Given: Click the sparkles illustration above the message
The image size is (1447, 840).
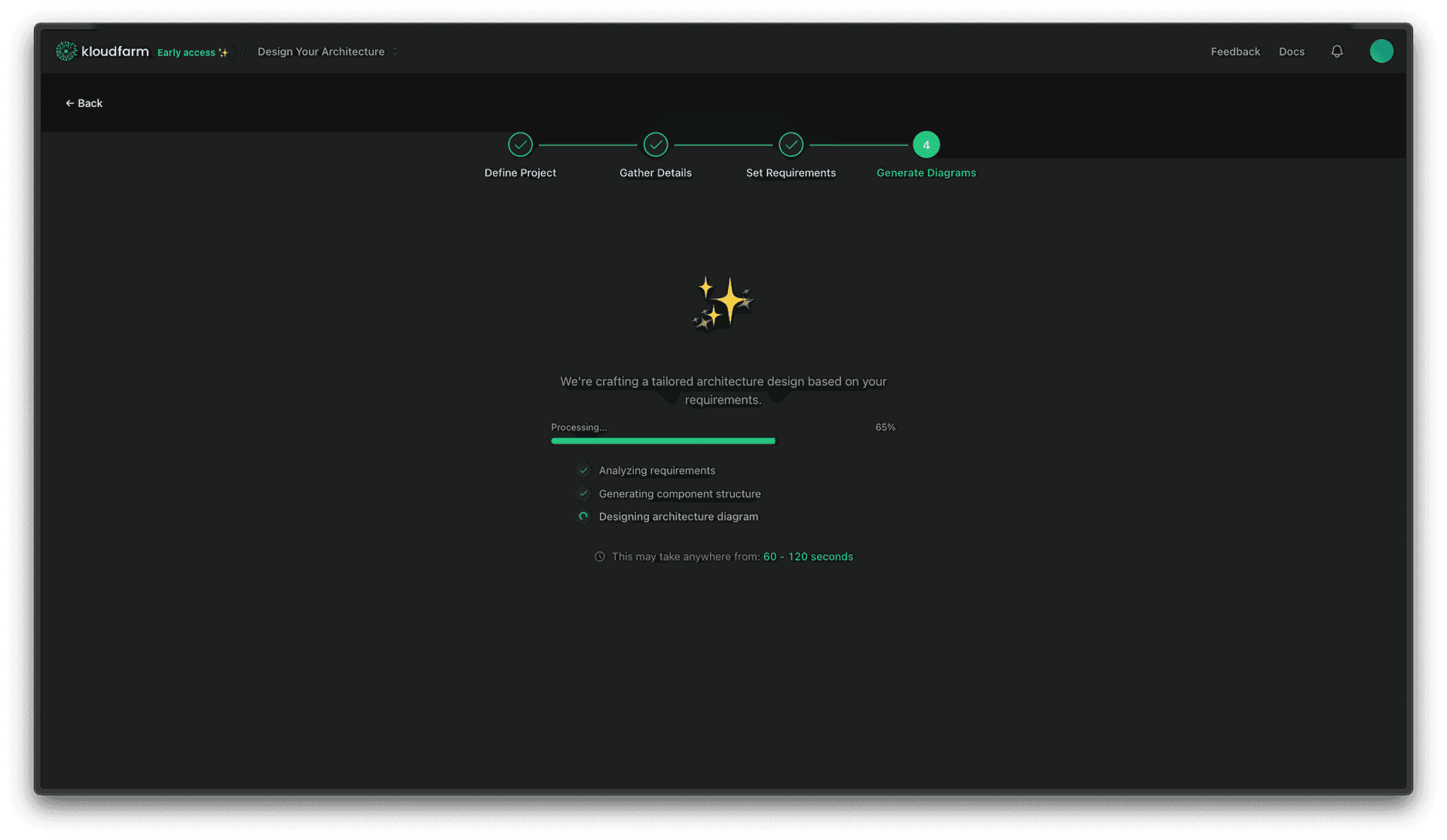Looking at the screenshot, I should [722, 303].
